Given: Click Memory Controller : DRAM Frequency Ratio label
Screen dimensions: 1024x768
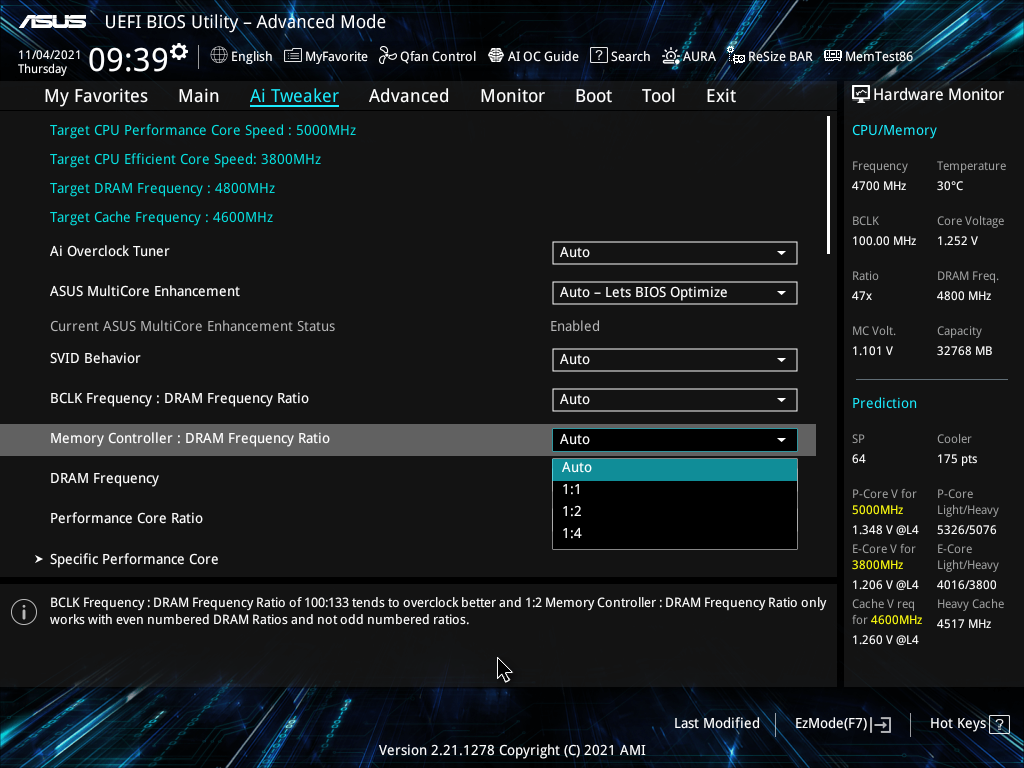Looking at the screenshot, I should [x=190, y=438].
